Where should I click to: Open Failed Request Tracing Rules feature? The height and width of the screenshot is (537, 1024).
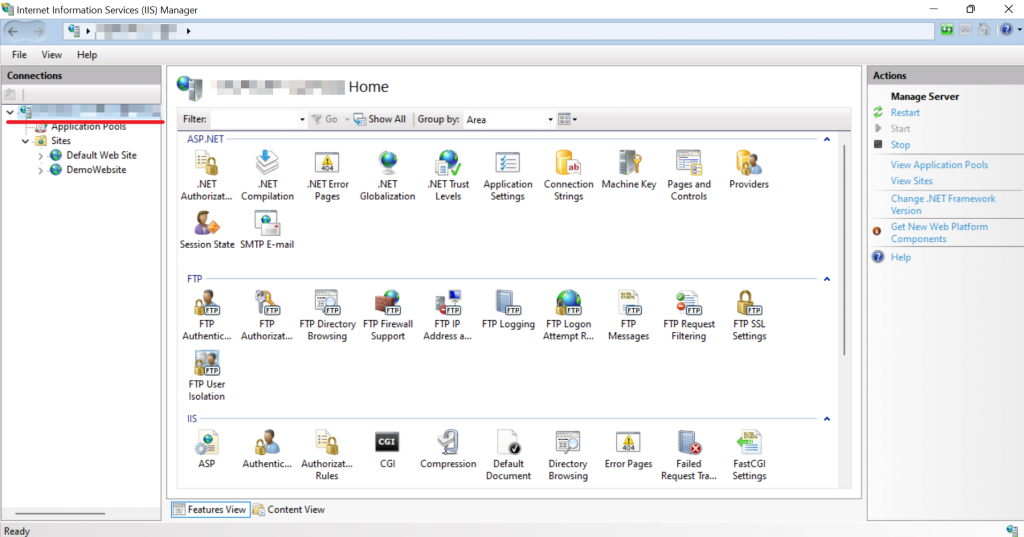click(x=688, y=455)
